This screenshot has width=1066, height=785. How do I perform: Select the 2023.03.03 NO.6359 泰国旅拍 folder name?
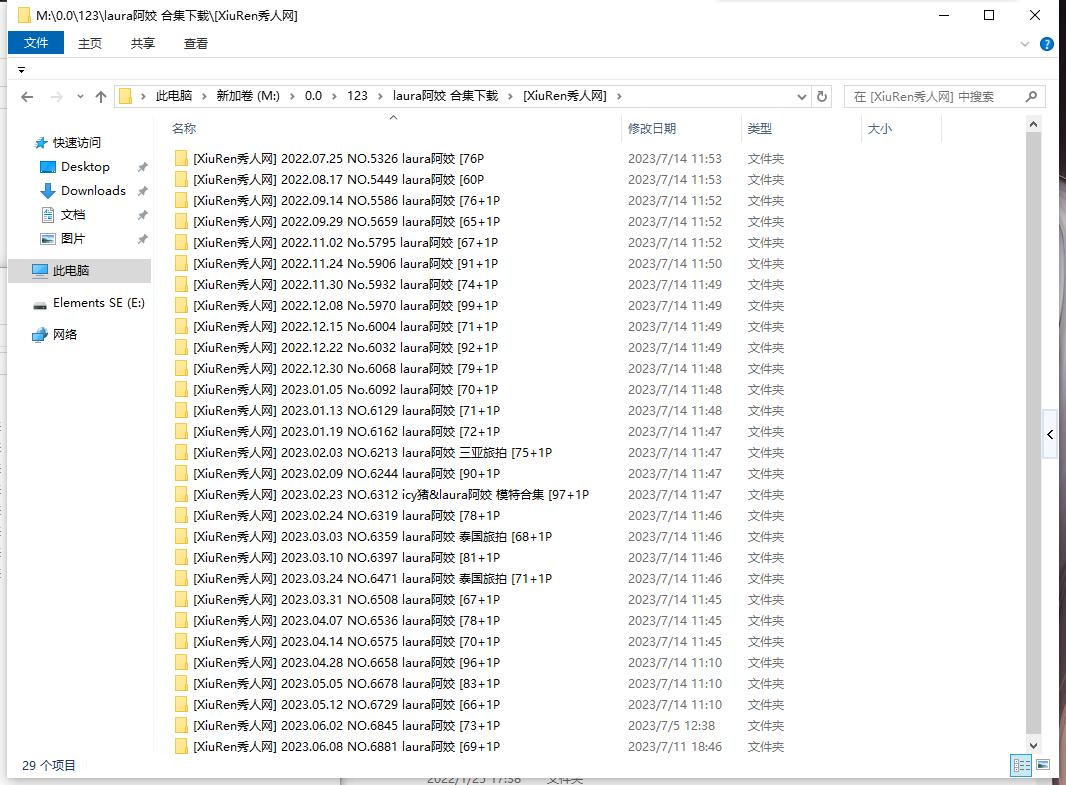click(x=373, y=537)
